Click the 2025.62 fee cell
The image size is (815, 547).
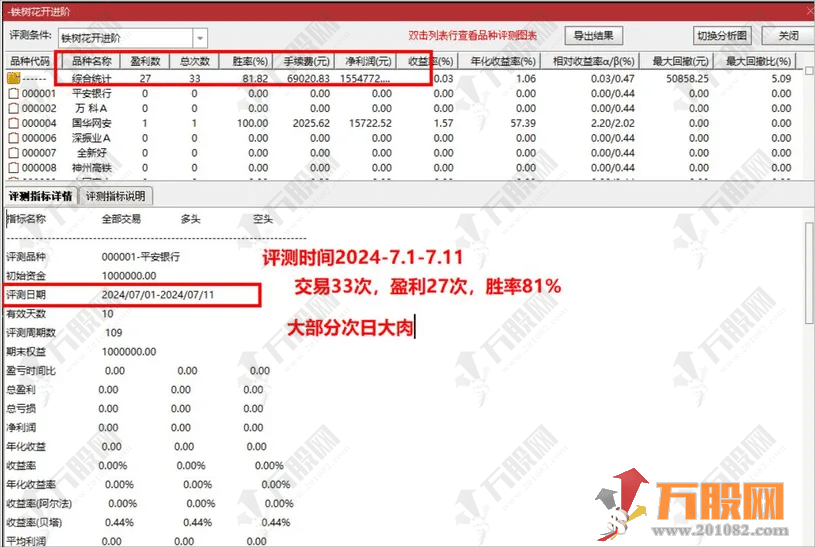(311, 123)
